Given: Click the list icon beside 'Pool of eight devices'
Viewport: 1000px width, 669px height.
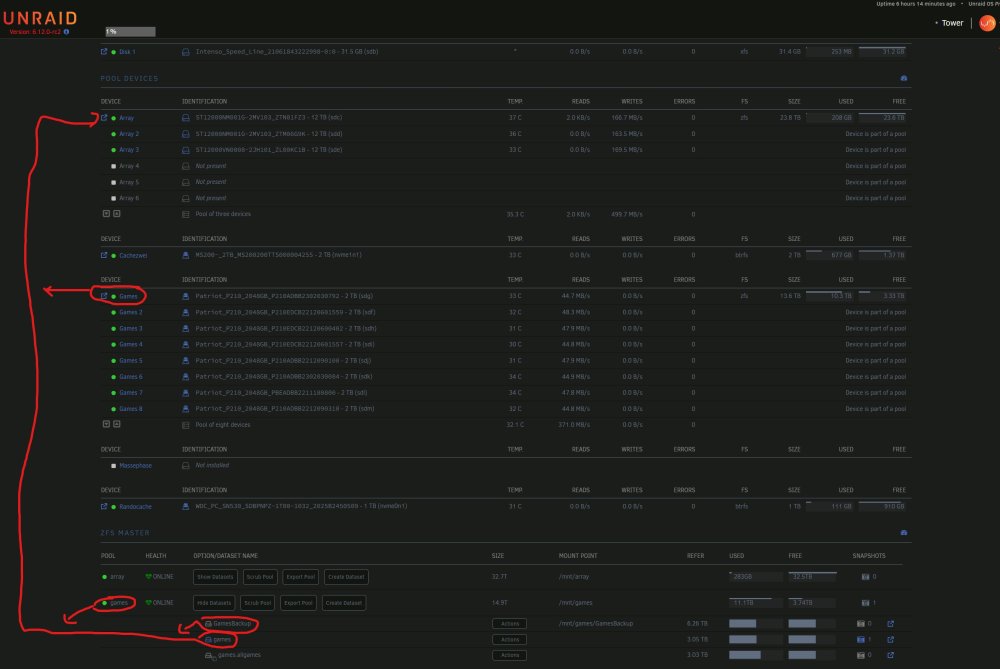Looking at the screenshot, I should click(x=186, y=425).
